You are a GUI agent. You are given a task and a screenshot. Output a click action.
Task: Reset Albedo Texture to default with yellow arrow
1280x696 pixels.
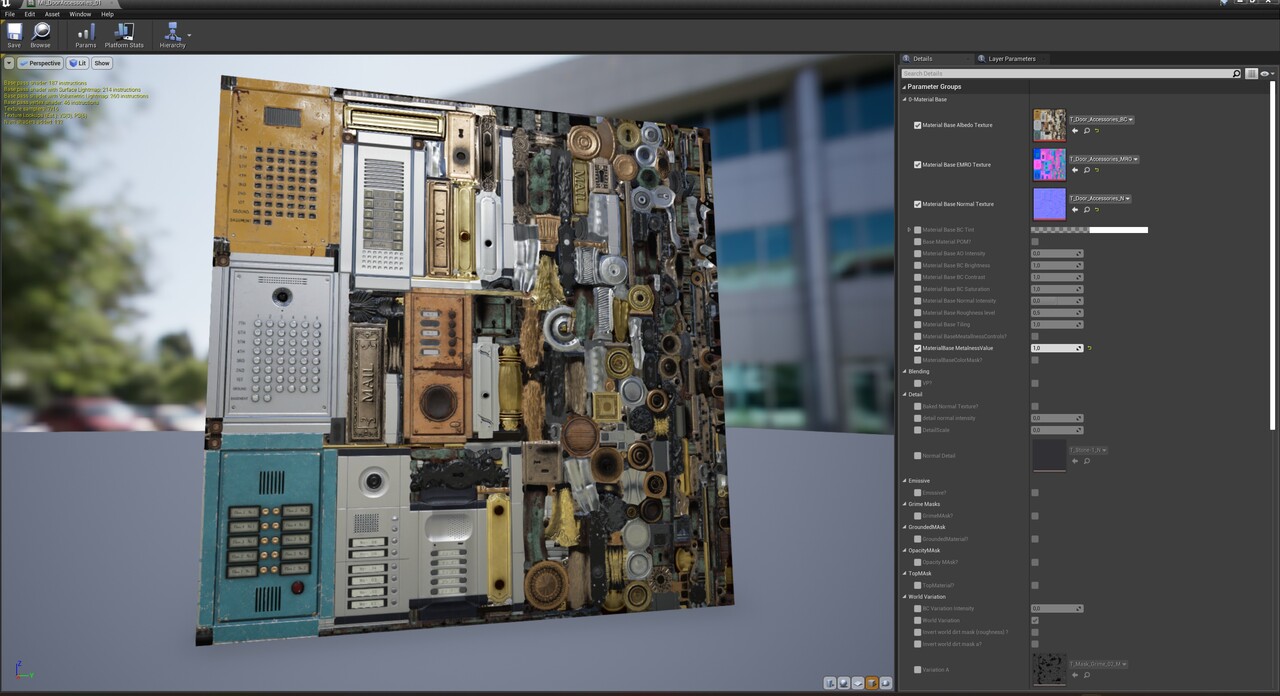pyautogui.click(x=1097, y=131)
